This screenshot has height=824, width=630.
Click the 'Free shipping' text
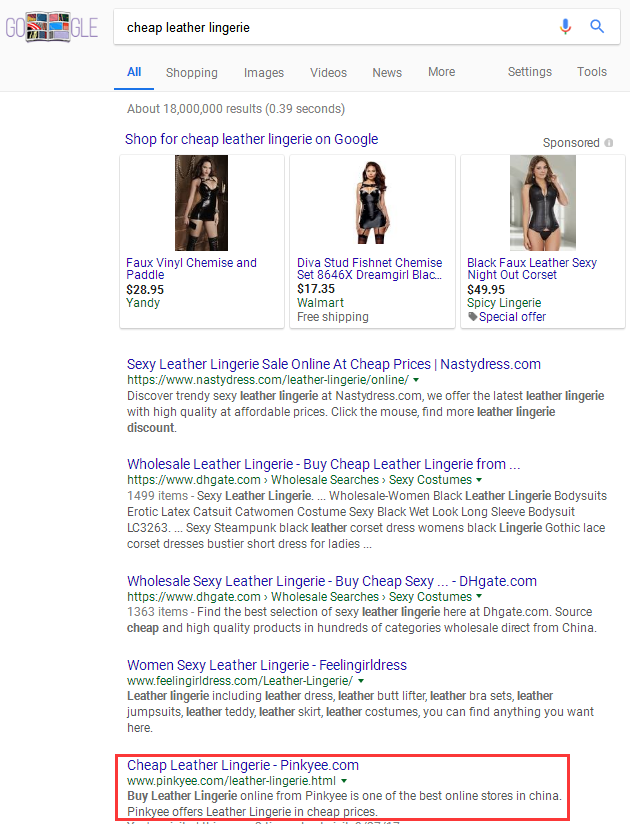tap(333, 317)
